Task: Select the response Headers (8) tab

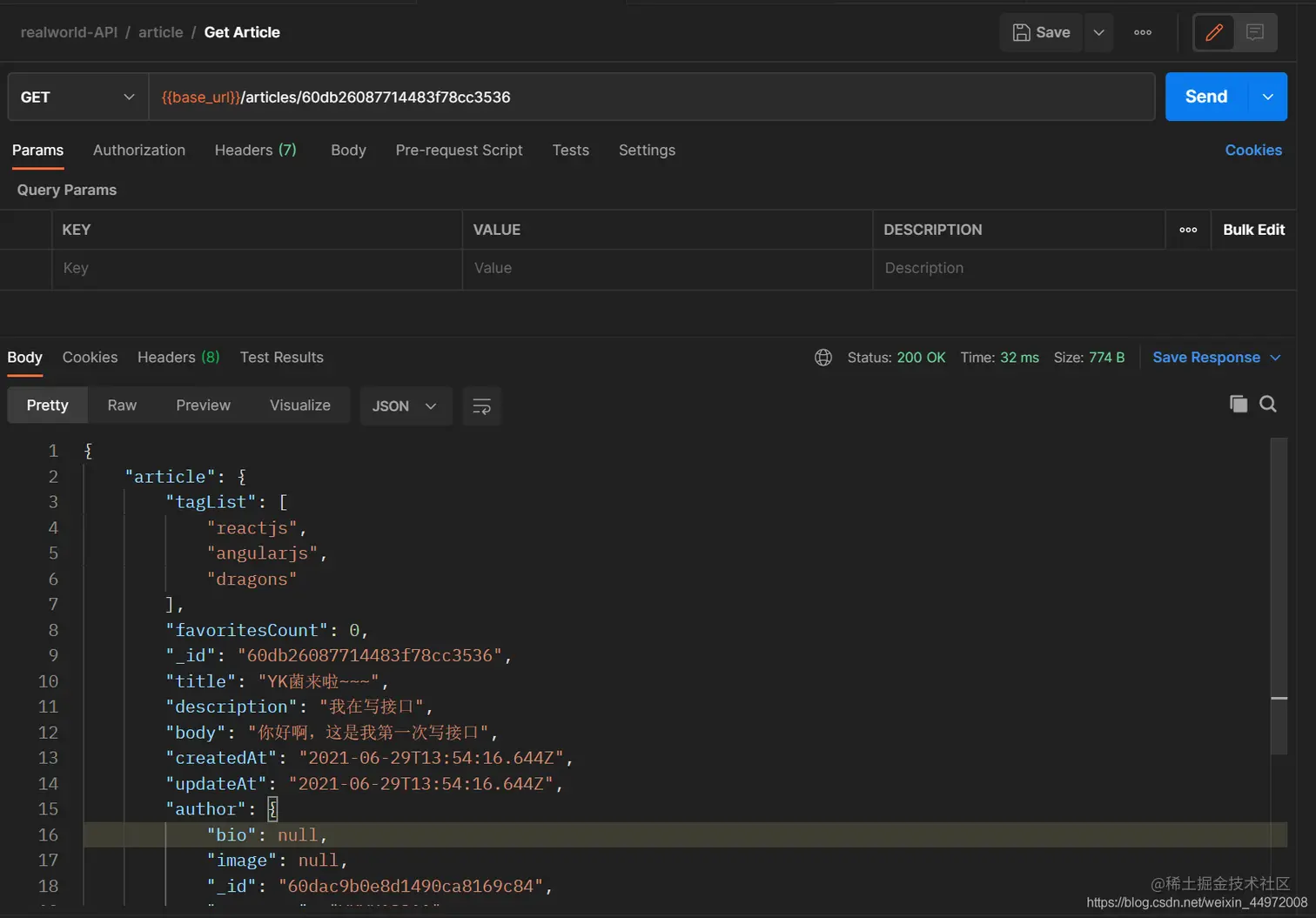Action: (178, 358)
